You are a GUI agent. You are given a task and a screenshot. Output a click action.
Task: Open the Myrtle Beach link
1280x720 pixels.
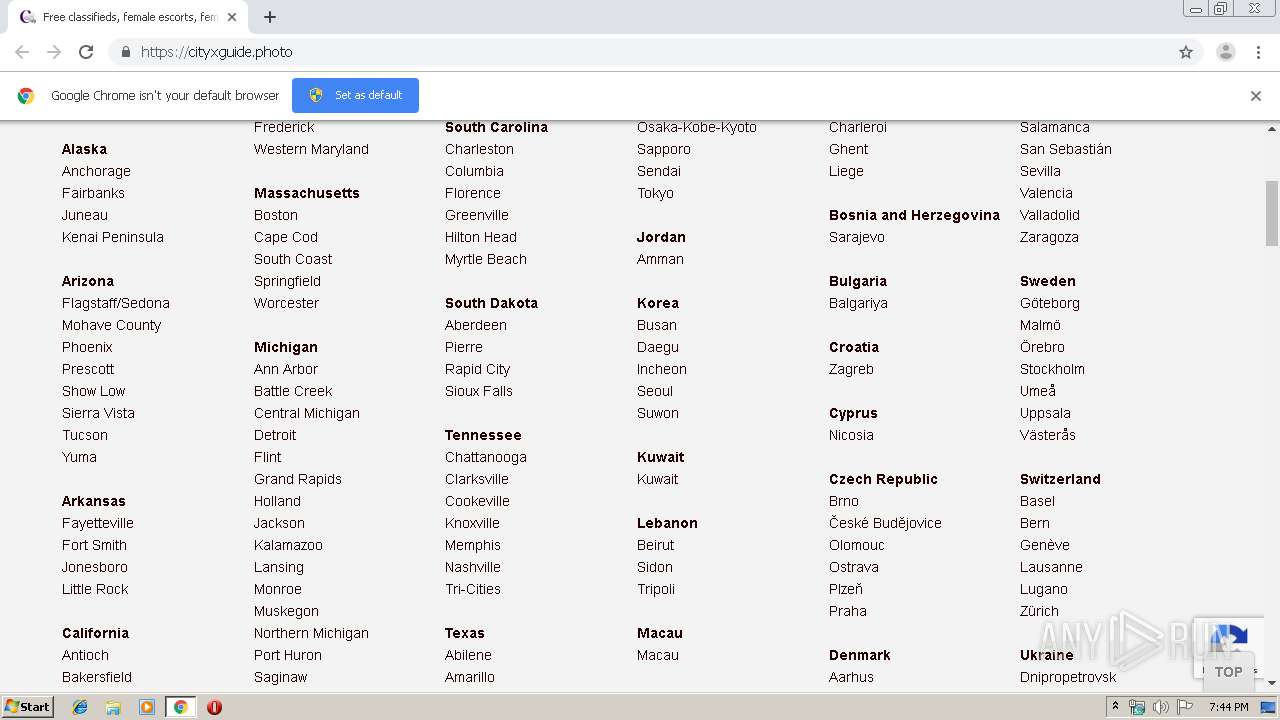(486, 259)
